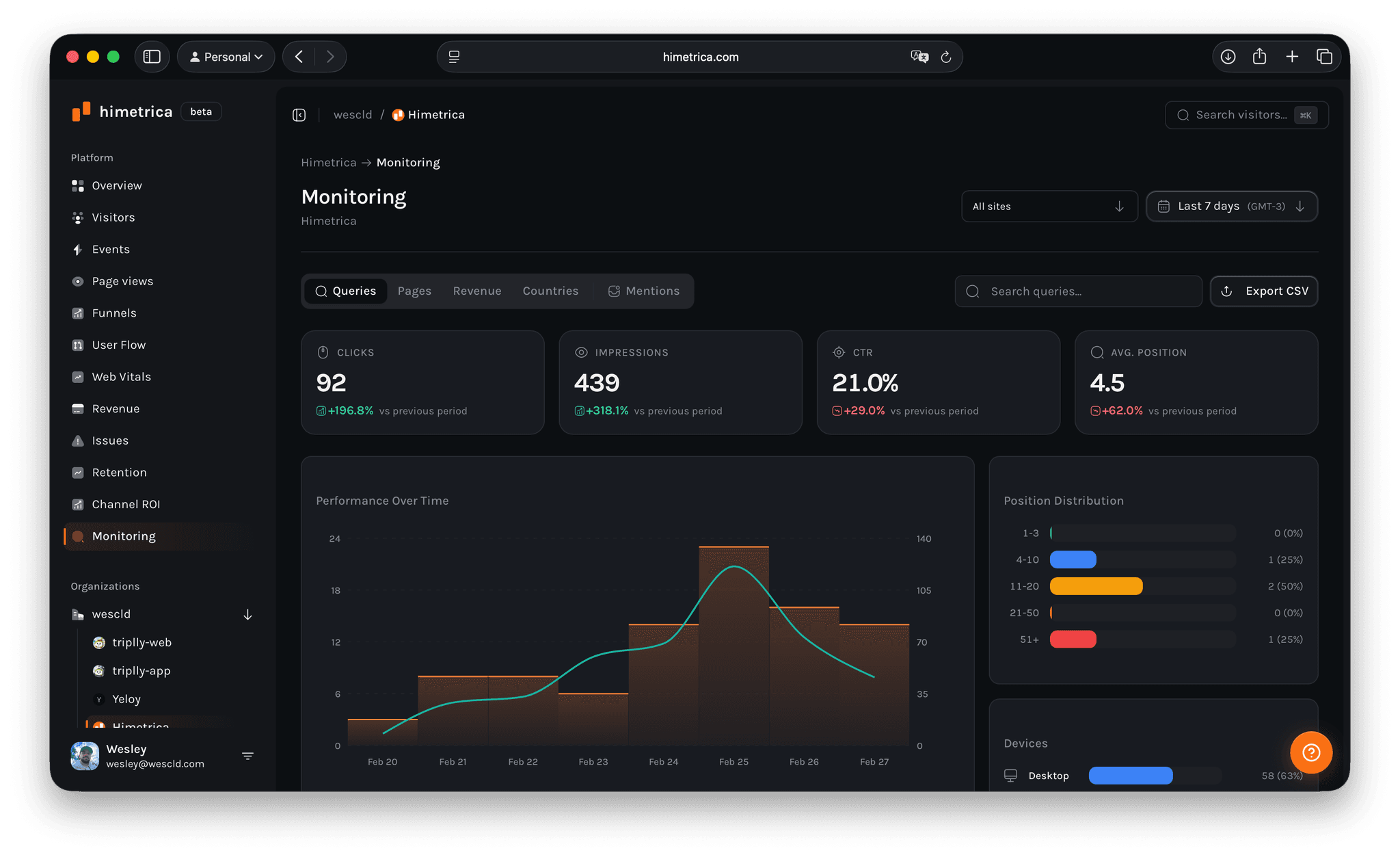Click the Clicks metric card
1400x857 pixels.
pos(422,382)
